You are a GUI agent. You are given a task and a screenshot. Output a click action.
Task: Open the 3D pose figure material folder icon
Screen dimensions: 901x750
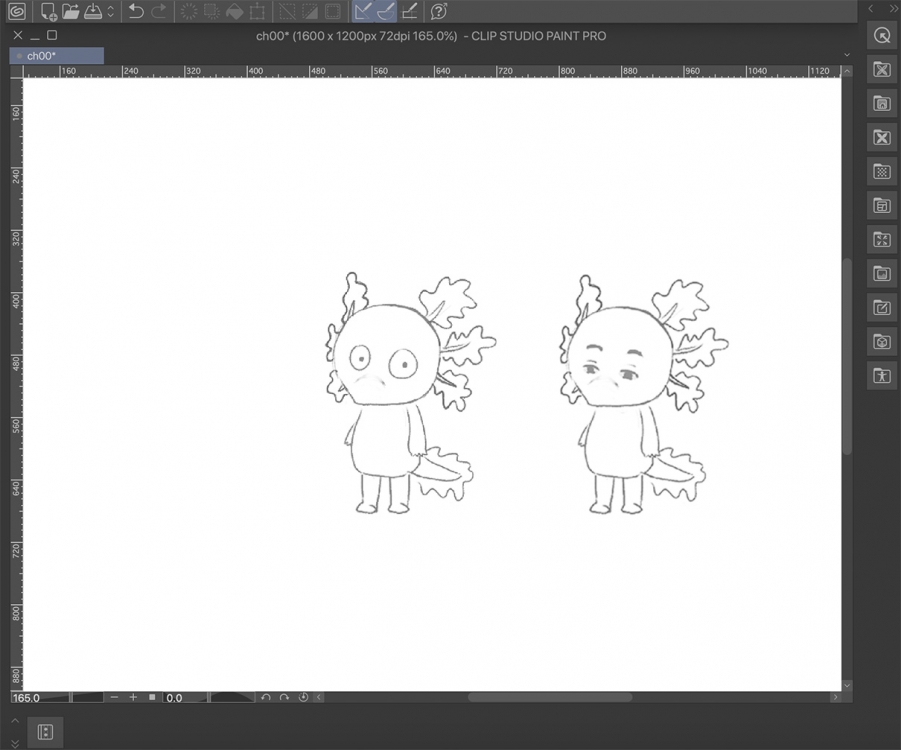pos(881,375)
